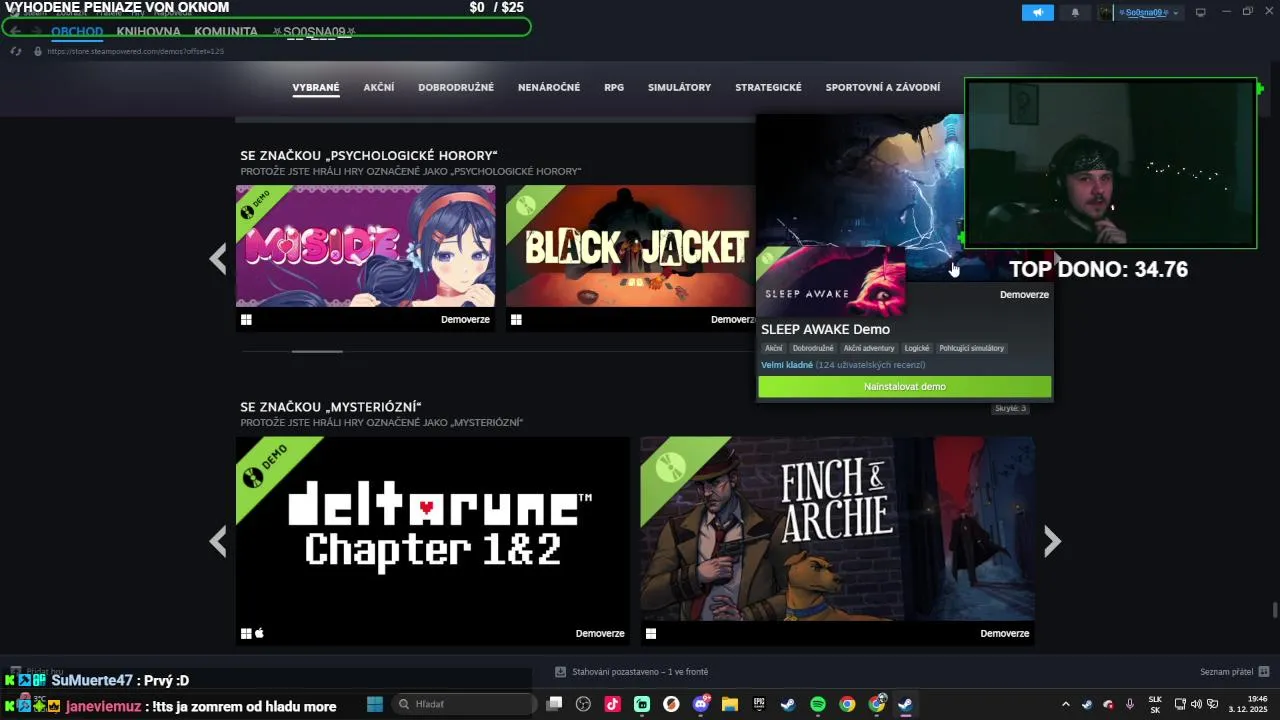Click the microphone icon in system tray
1280x720 pixels.
(1130, 704)
